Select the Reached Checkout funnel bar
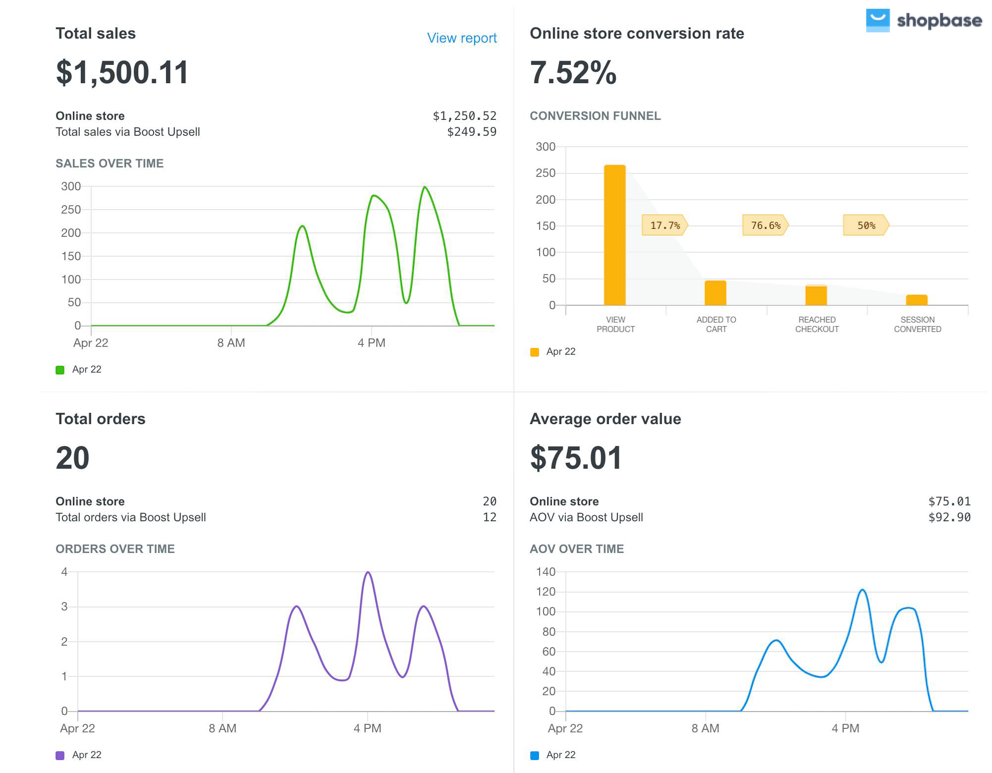992x773 pixels. (x=816, y=295)
